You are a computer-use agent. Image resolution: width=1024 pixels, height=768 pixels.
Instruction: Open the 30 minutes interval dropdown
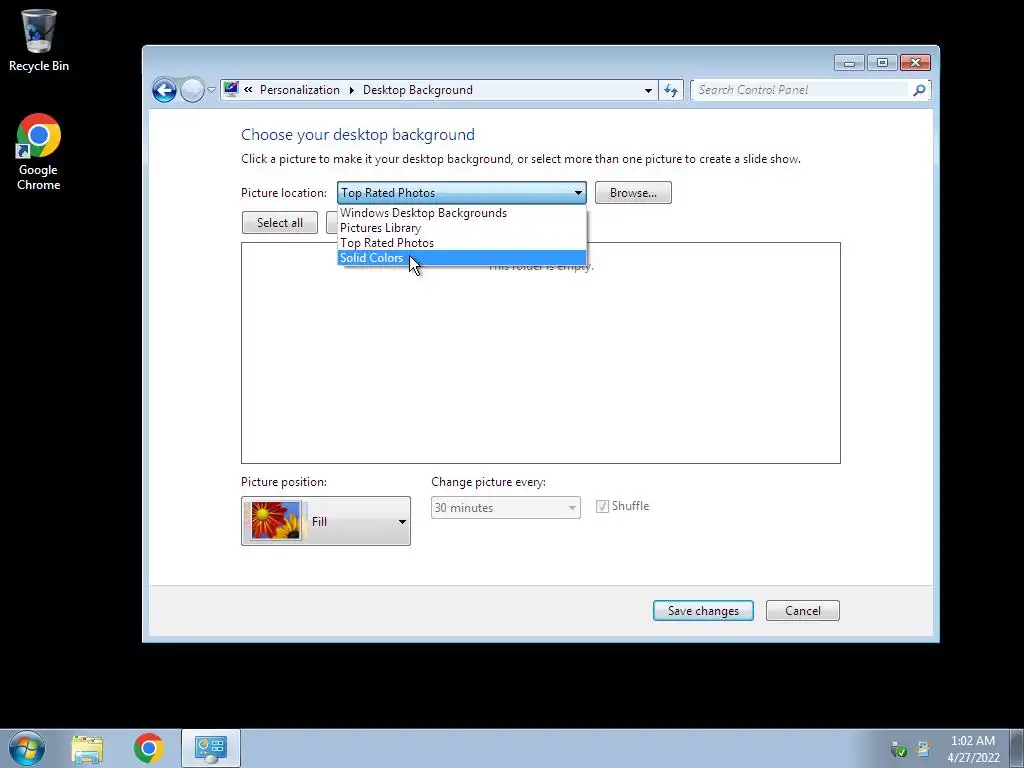pos(505,507)
